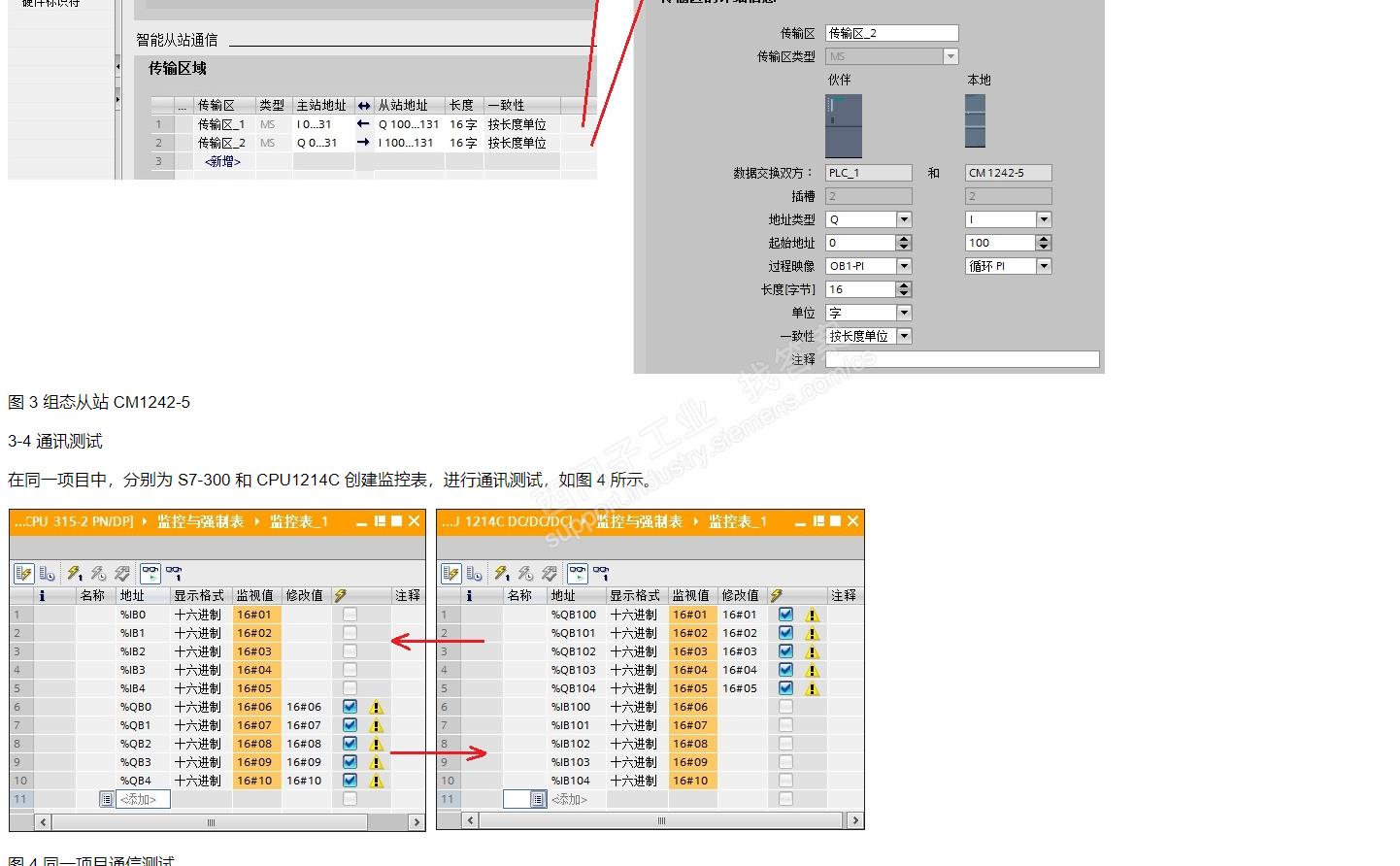Open partner 地址类型 dropdown showing Q
This screenshot has height=866, width=1400.
904,219
